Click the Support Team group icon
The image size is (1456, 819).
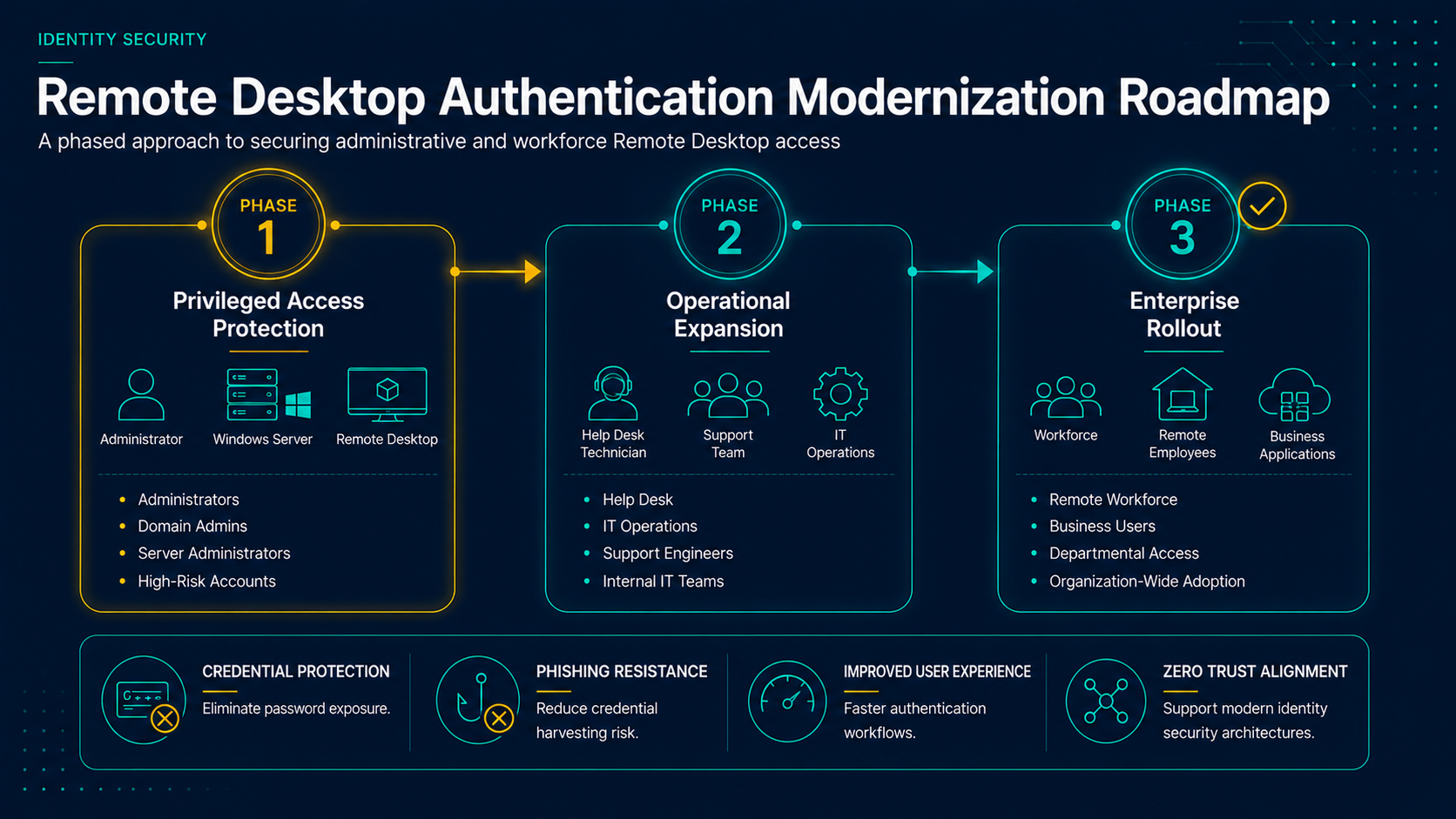point(728,396)
